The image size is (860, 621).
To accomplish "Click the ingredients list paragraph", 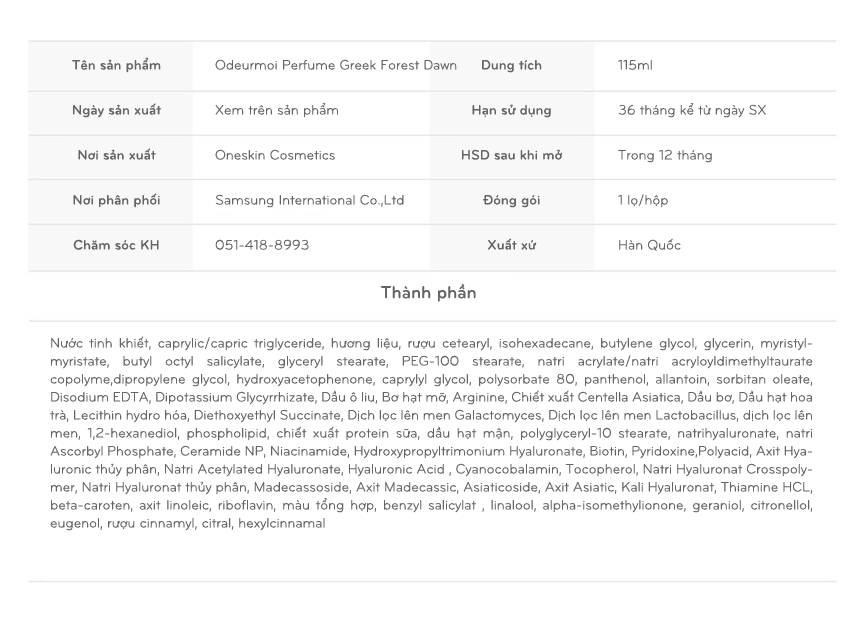I will coord(431,433).
